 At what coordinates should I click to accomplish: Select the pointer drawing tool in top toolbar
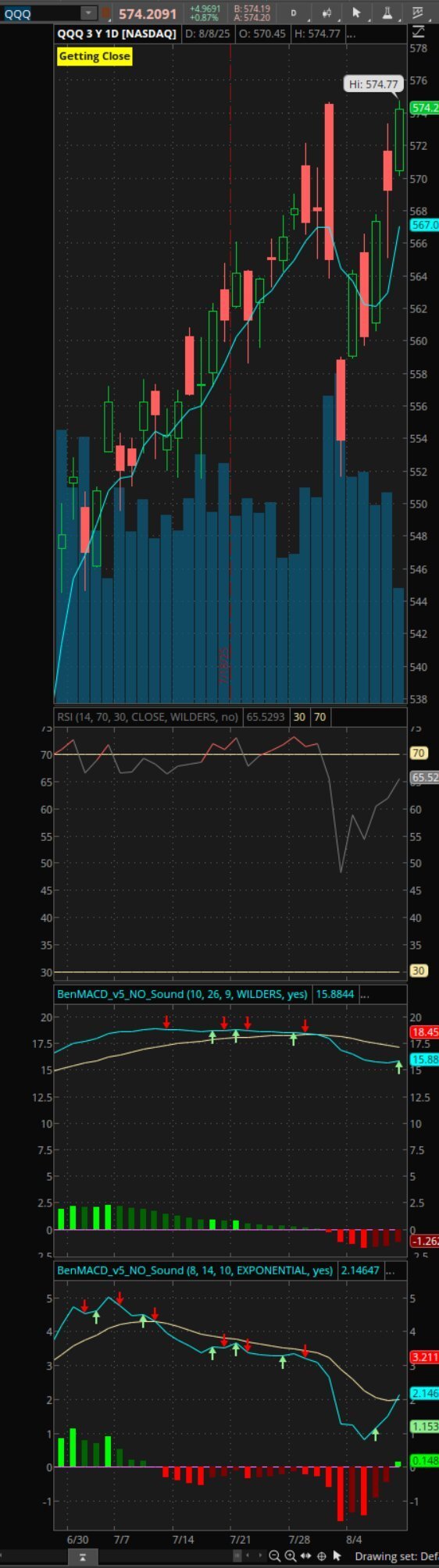[356, 13]
